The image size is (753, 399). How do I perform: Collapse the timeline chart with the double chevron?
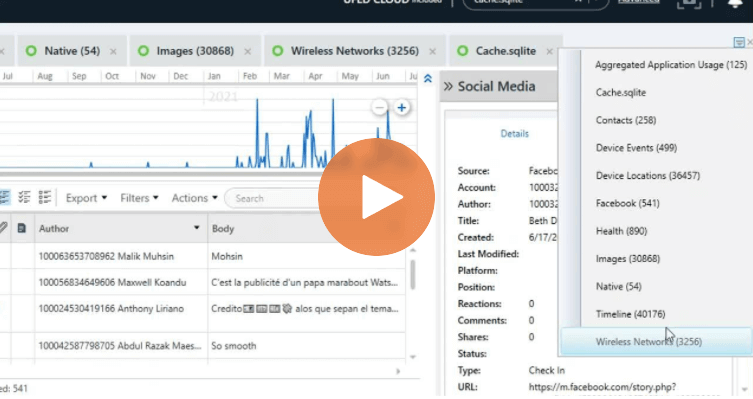[427, 78]
